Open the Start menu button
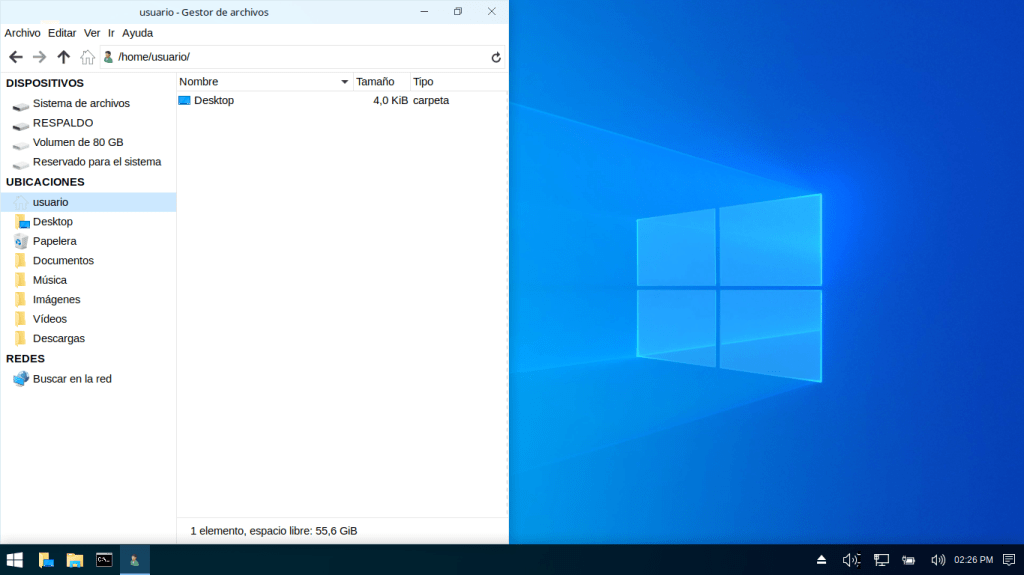 click(15, 560)
